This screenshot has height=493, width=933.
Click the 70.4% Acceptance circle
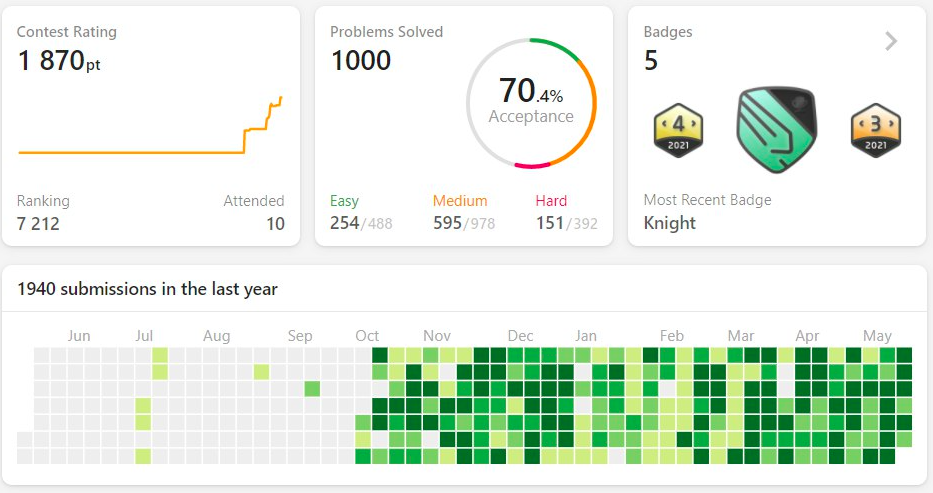(x=531, y=103)
